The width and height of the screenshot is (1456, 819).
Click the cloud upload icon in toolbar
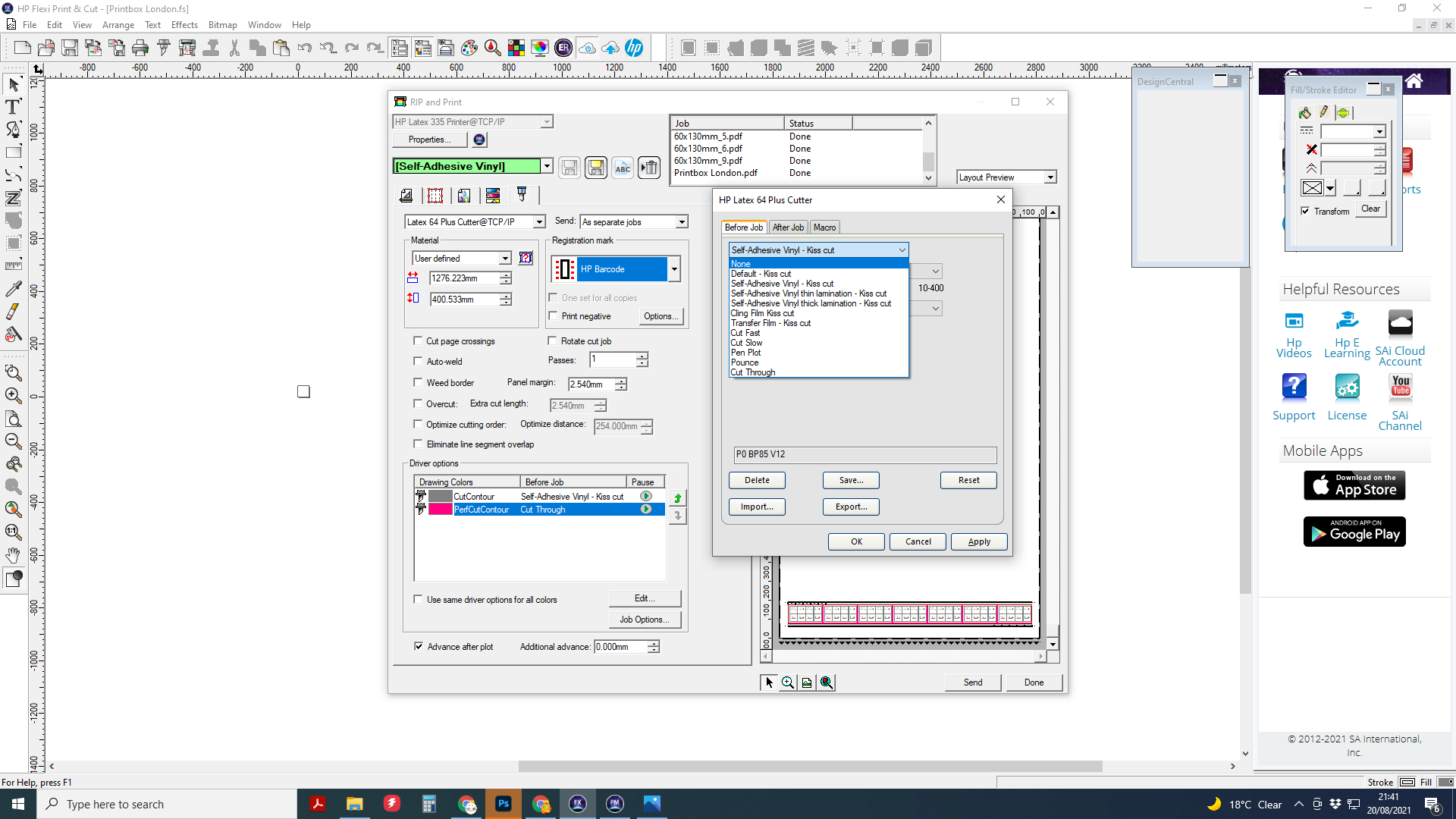[x=610, y=49]
